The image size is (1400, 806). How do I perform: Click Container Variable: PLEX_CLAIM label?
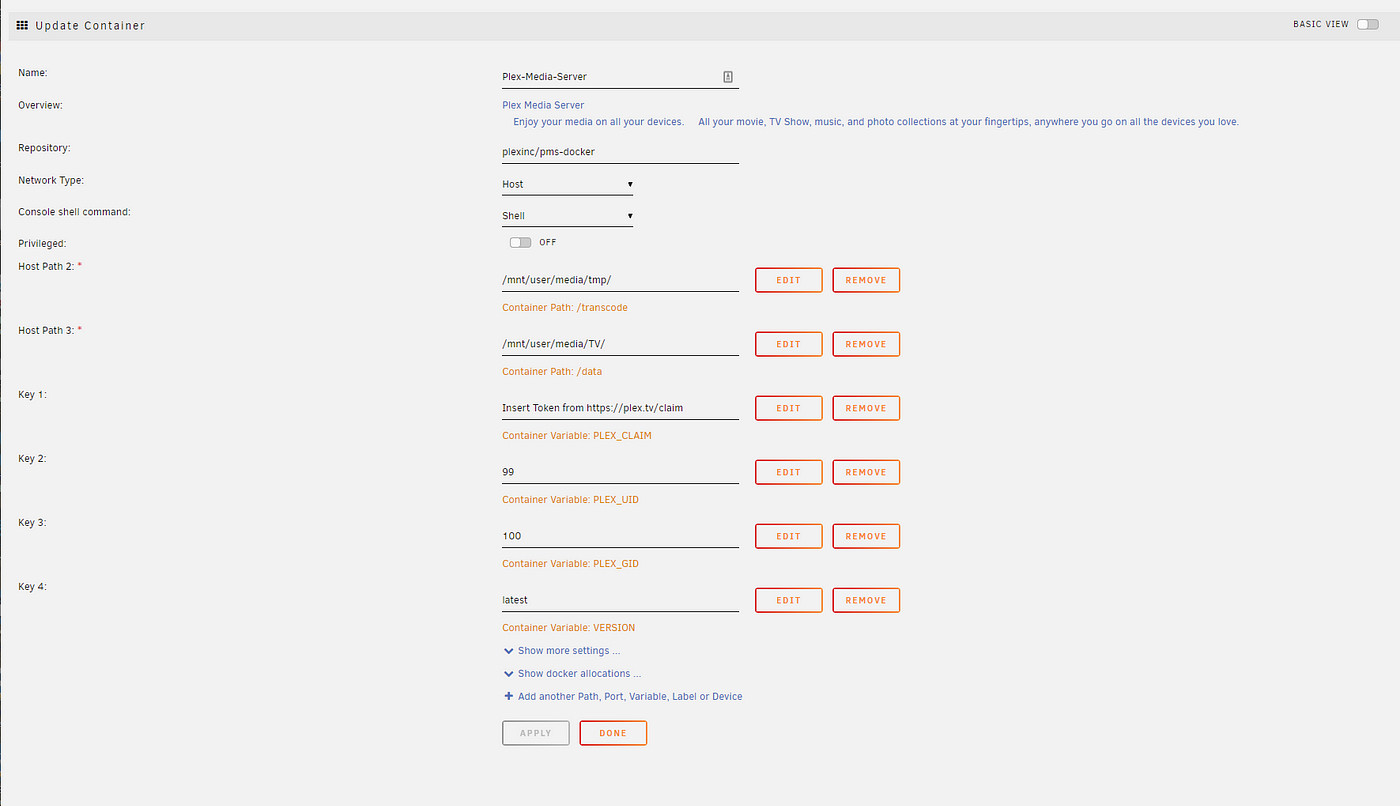coord(577,436)
